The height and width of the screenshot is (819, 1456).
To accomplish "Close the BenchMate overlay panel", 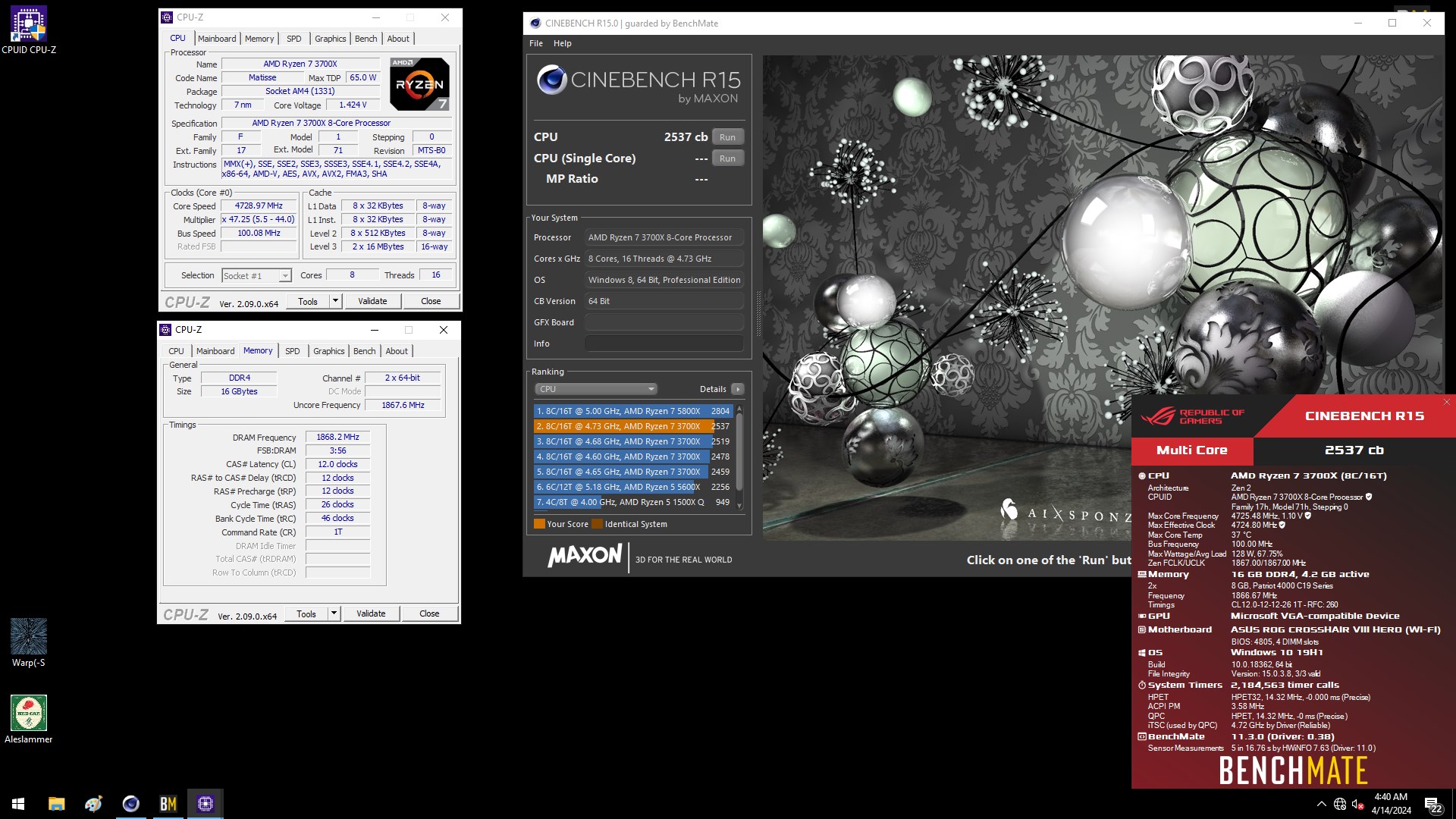I will [x=1446, y=402].
